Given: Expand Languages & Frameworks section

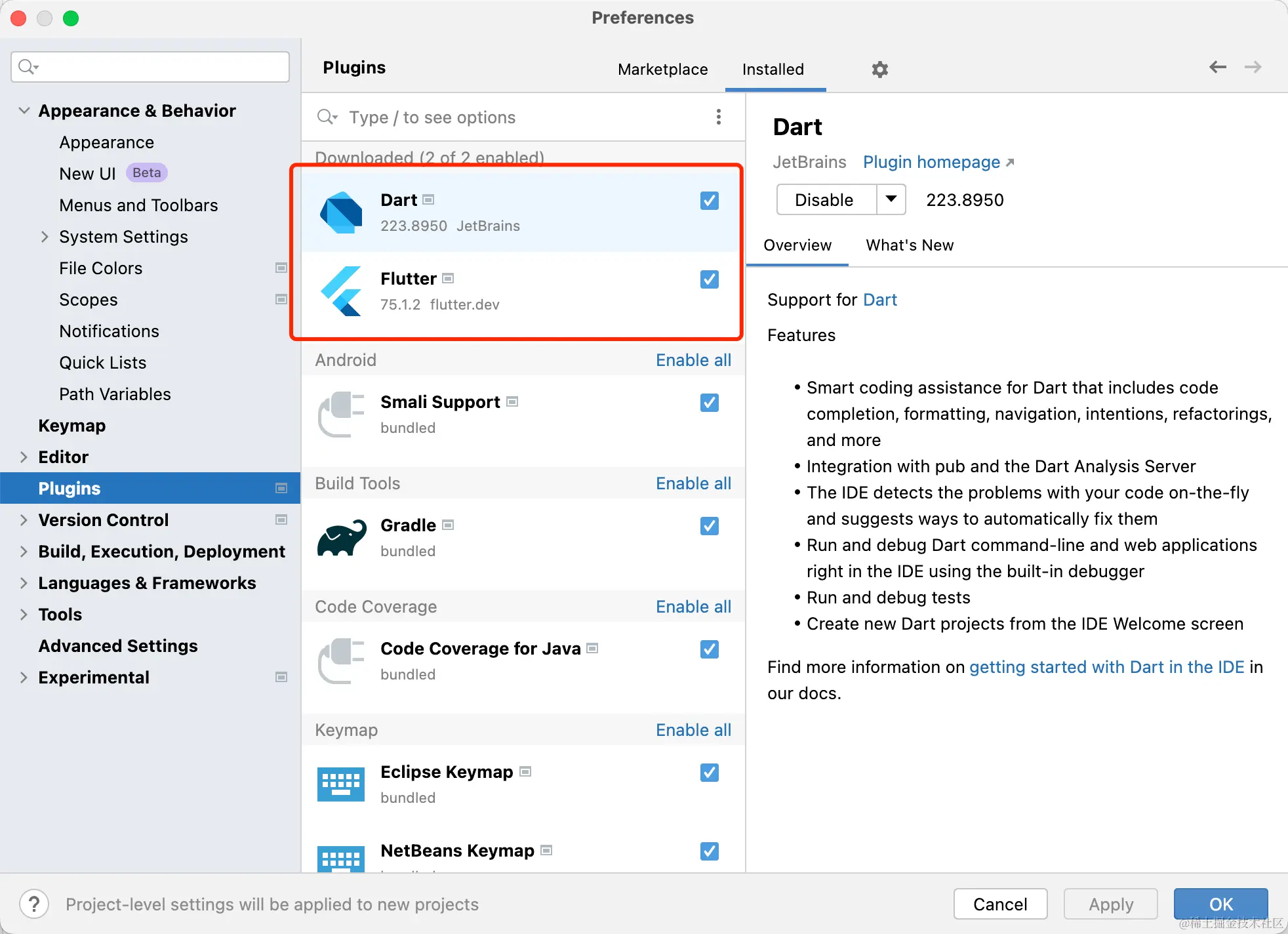Looking at the screenshot, I should pyautogui.click(x=24, y=582).
